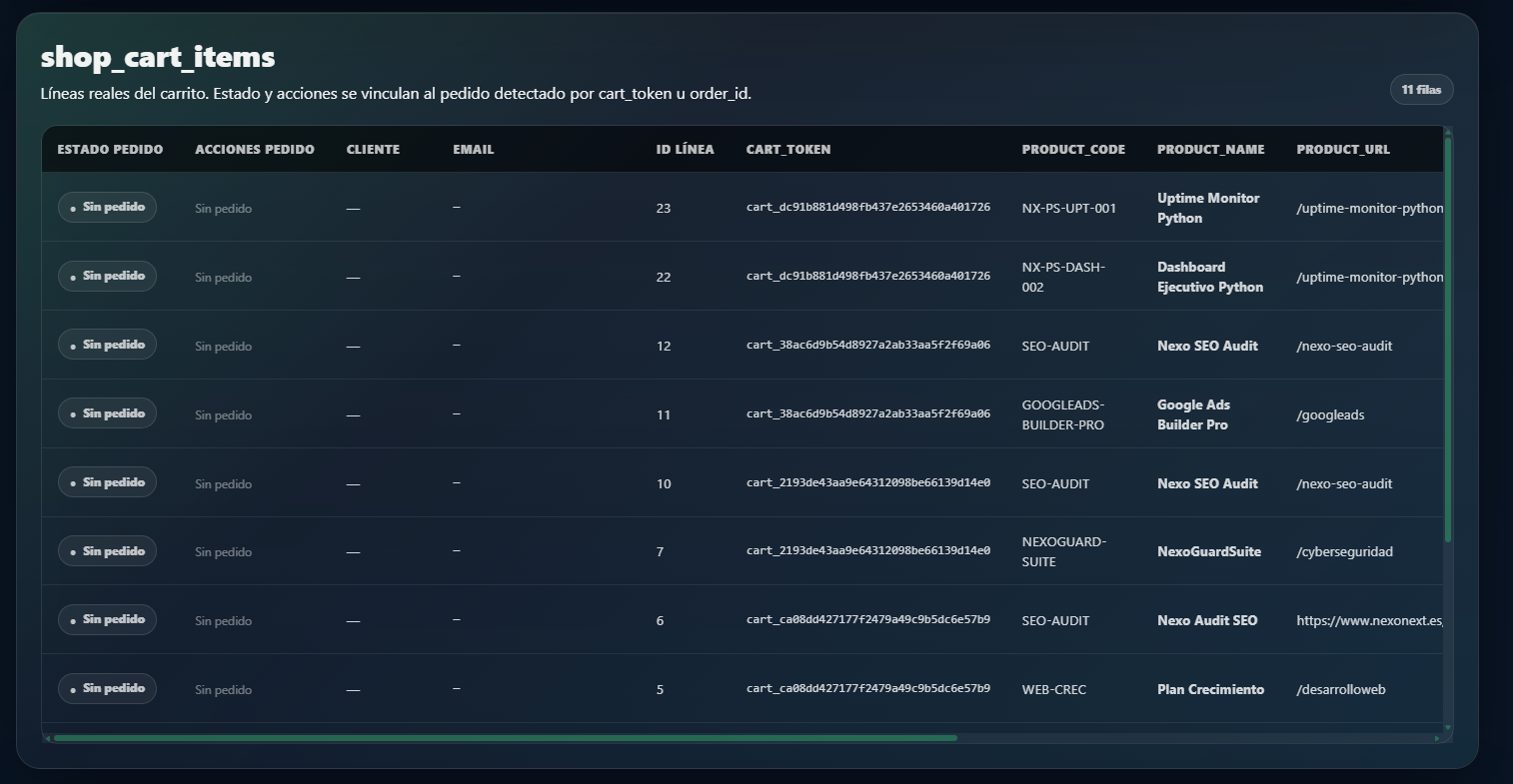Click ID línea value 5
The width and height of the screenshot is (1513, 784).
pyautogui.click(x=660, y=689)
